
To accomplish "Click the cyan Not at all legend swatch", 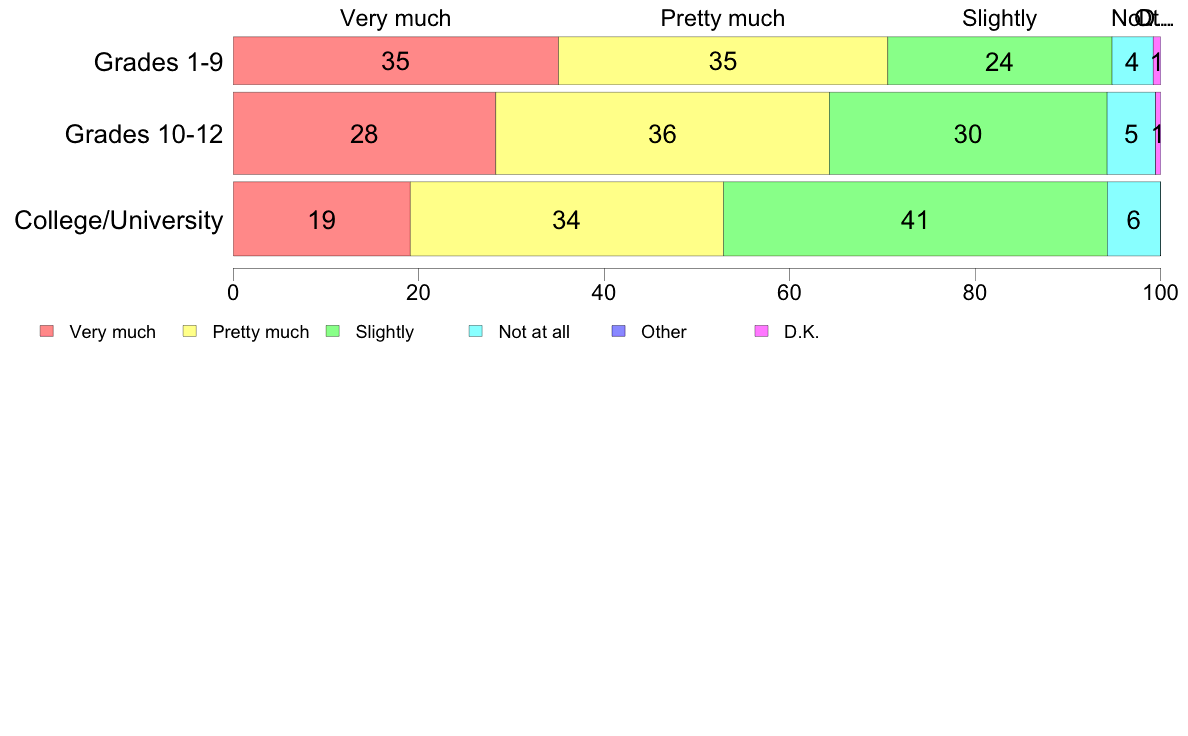I will tap(476, 331).
